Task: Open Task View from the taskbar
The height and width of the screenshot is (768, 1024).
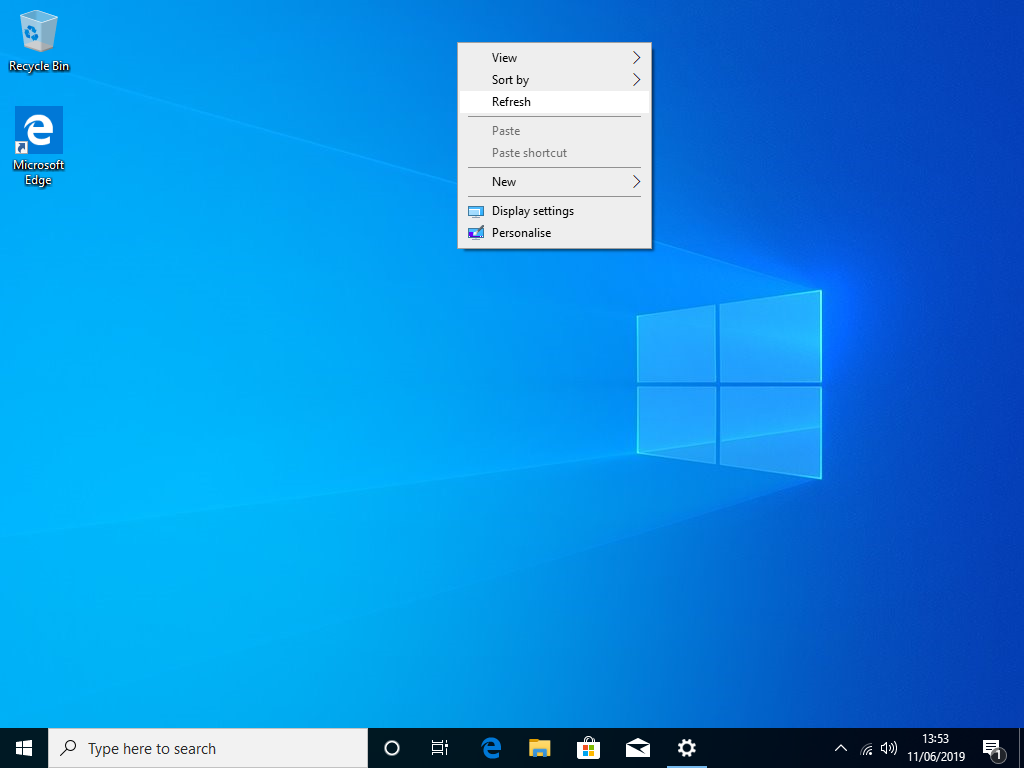Action: [x=440, y=748]
